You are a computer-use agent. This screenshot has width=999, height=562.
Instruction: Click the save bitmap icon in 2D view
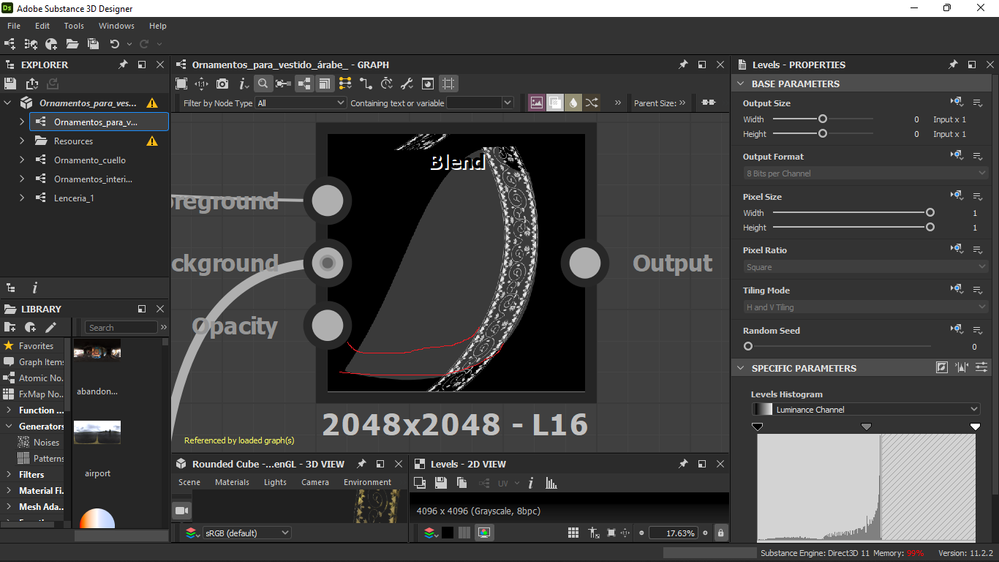tap(441, 484)
